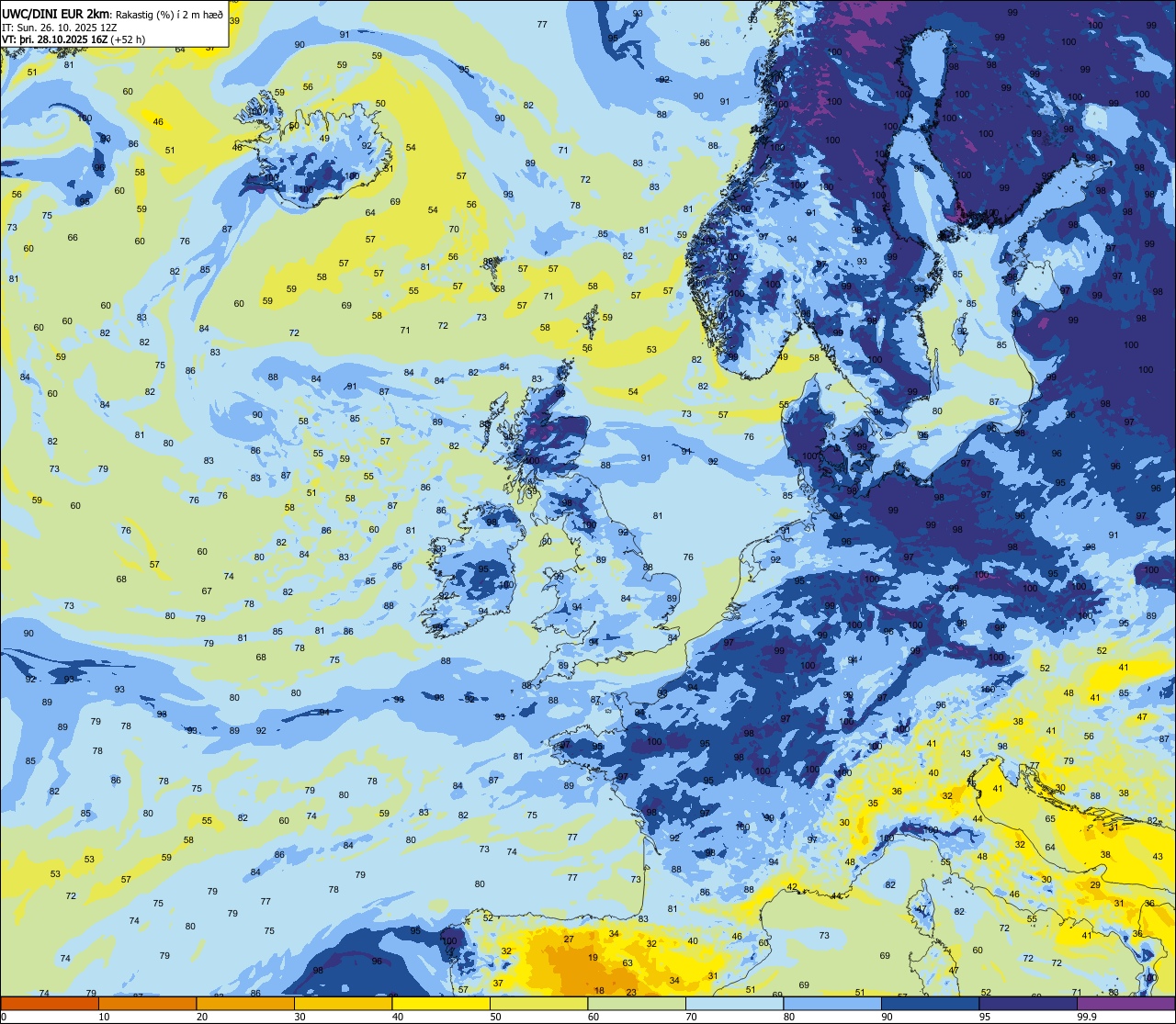Click the 95–99.9 indigo legend swatch

(x=1028, y=1003)
